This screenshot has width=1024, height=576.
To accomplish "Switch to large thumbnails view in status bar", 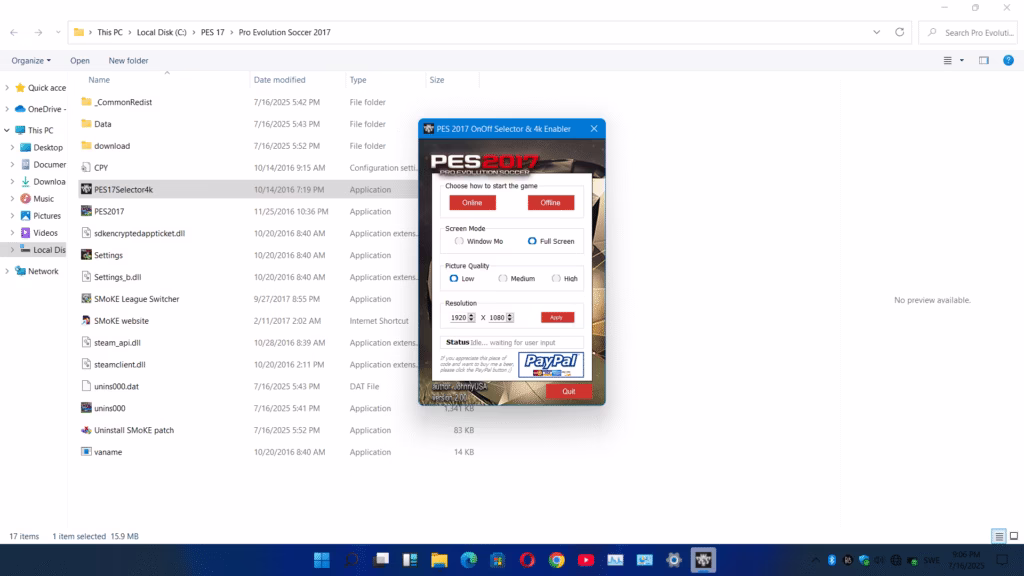I will (1014, 536).
